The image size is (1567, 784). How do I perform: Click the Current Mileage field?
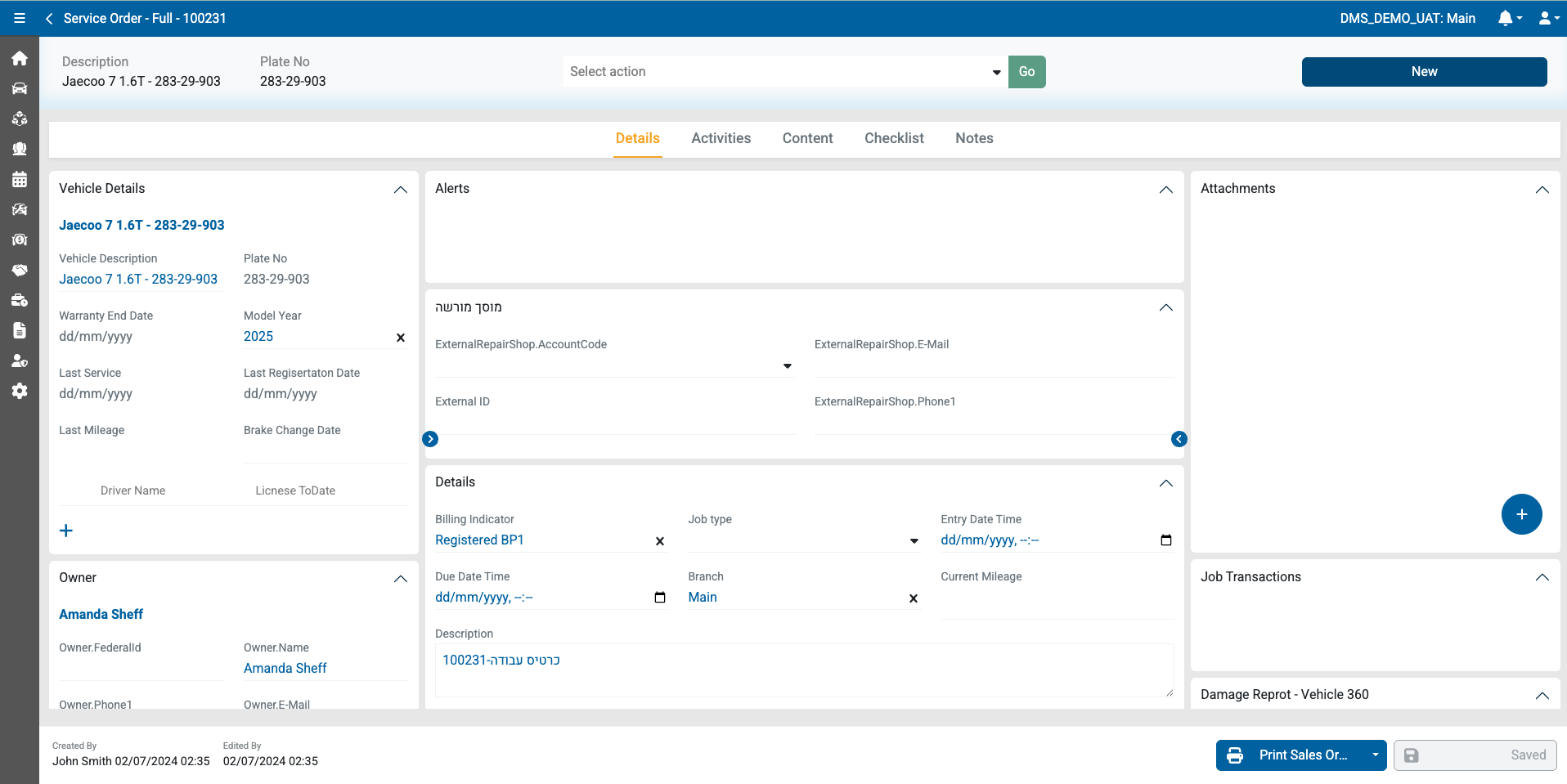pyautogui.click(x=1057, y=603)
